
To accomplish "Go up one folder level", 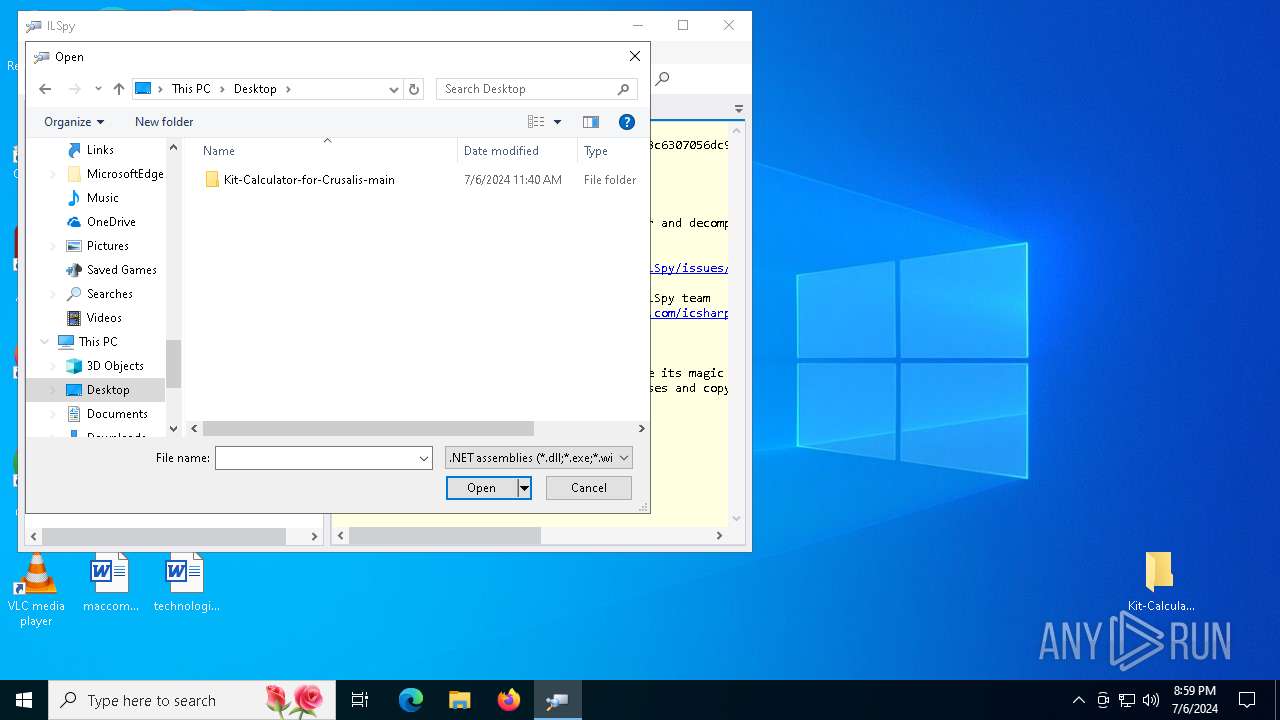I will coord(119,89).
